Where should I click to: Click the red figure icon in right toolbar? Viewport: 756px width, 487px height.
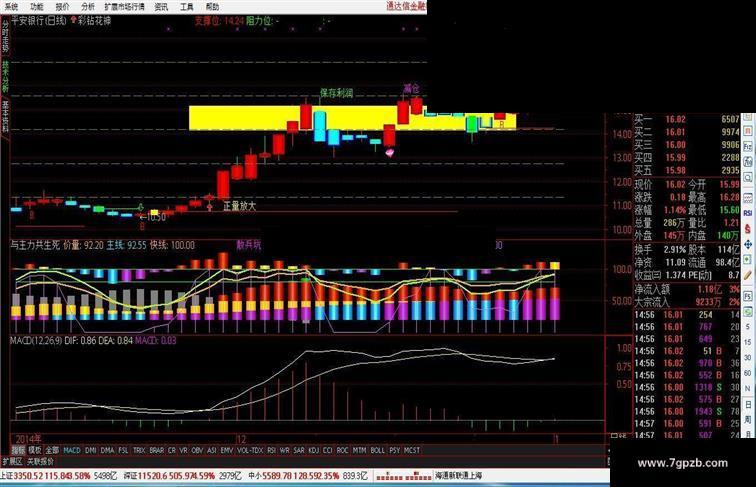tap(748, 229)
